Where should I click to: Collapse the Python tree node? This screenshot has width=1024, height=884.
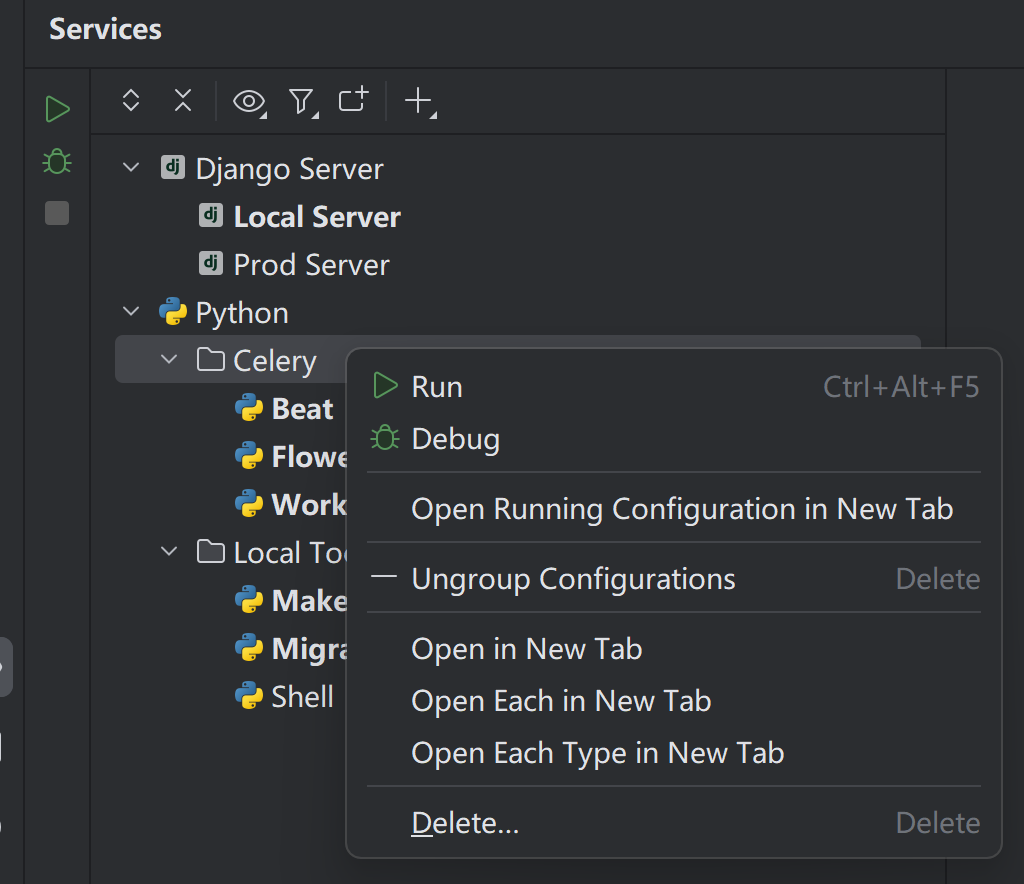tap(131, 311)
